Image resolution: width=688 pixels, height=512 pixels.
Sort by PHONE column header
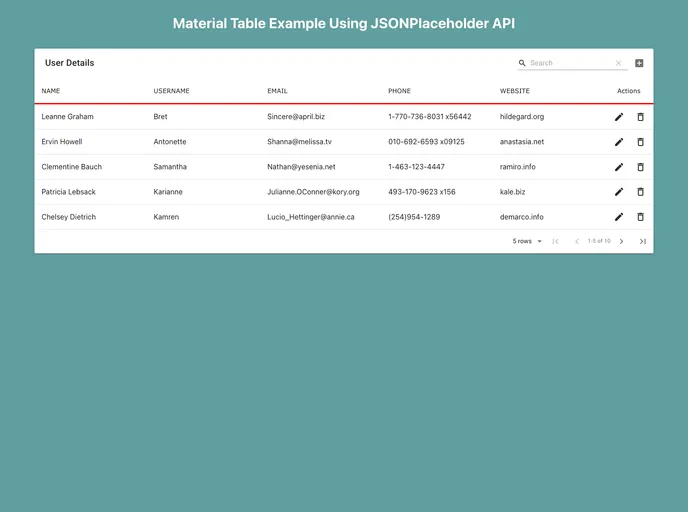[x=399, y=91]
